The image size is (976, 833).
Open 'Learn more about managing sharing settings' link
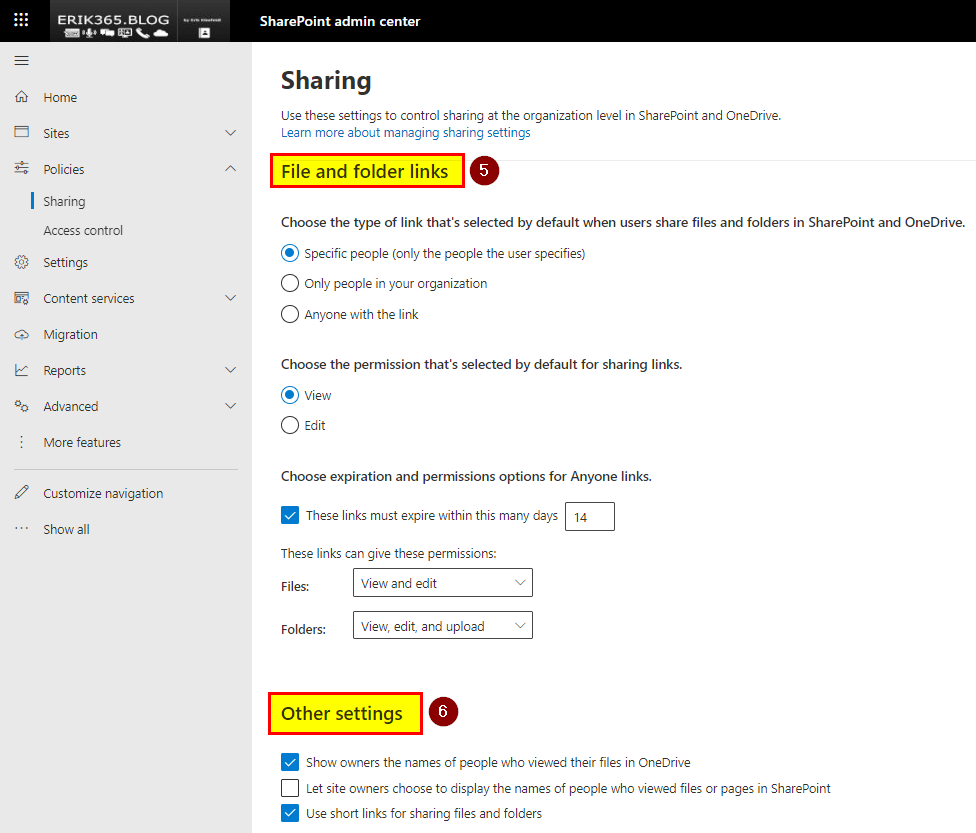pyautogui.click(x=405, y=132)
